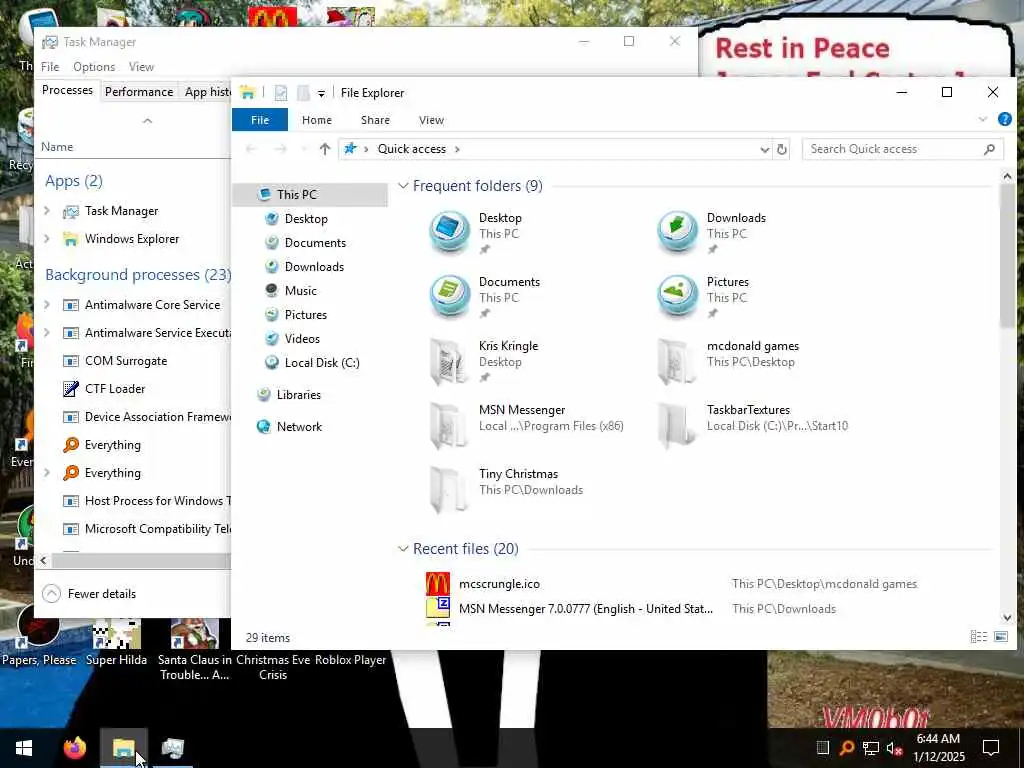Screen dimensions: 1024x768
Task: Open the Kris Kringle folder icon
Action: pos(449,360)
